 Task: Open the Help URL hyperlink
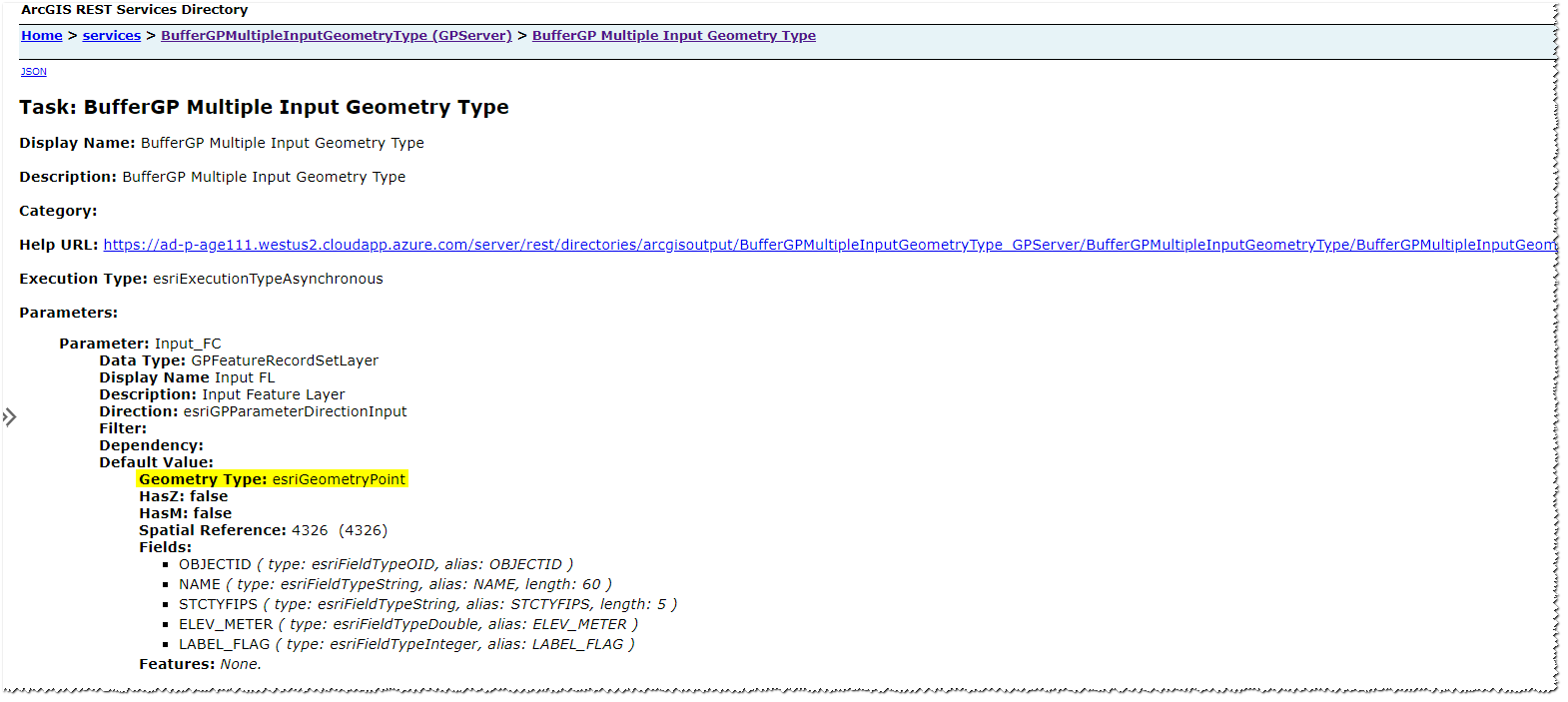[829, 245]
